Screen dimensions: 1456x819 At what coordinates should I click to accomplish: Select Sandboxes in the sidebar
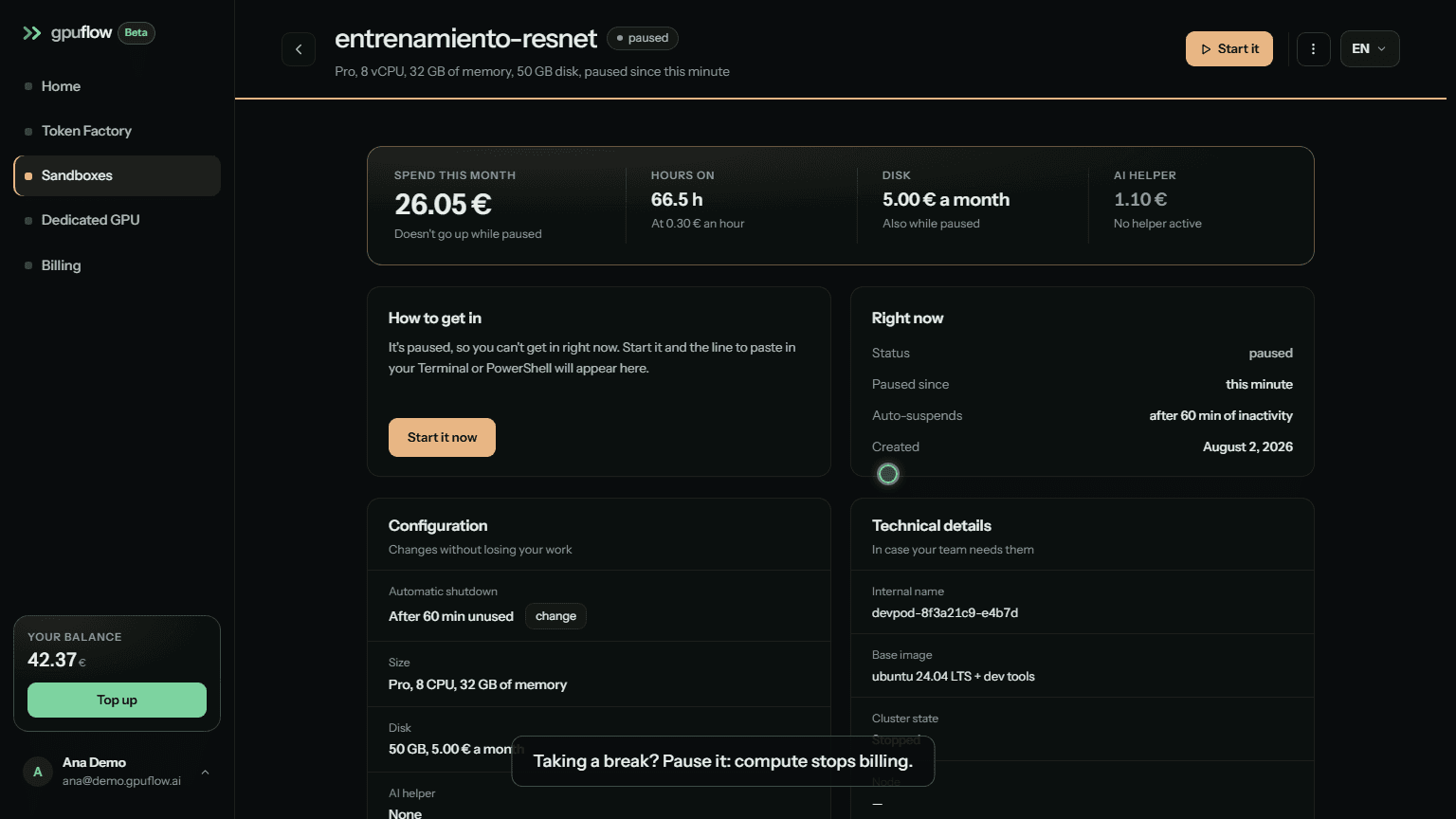(117, 175)
